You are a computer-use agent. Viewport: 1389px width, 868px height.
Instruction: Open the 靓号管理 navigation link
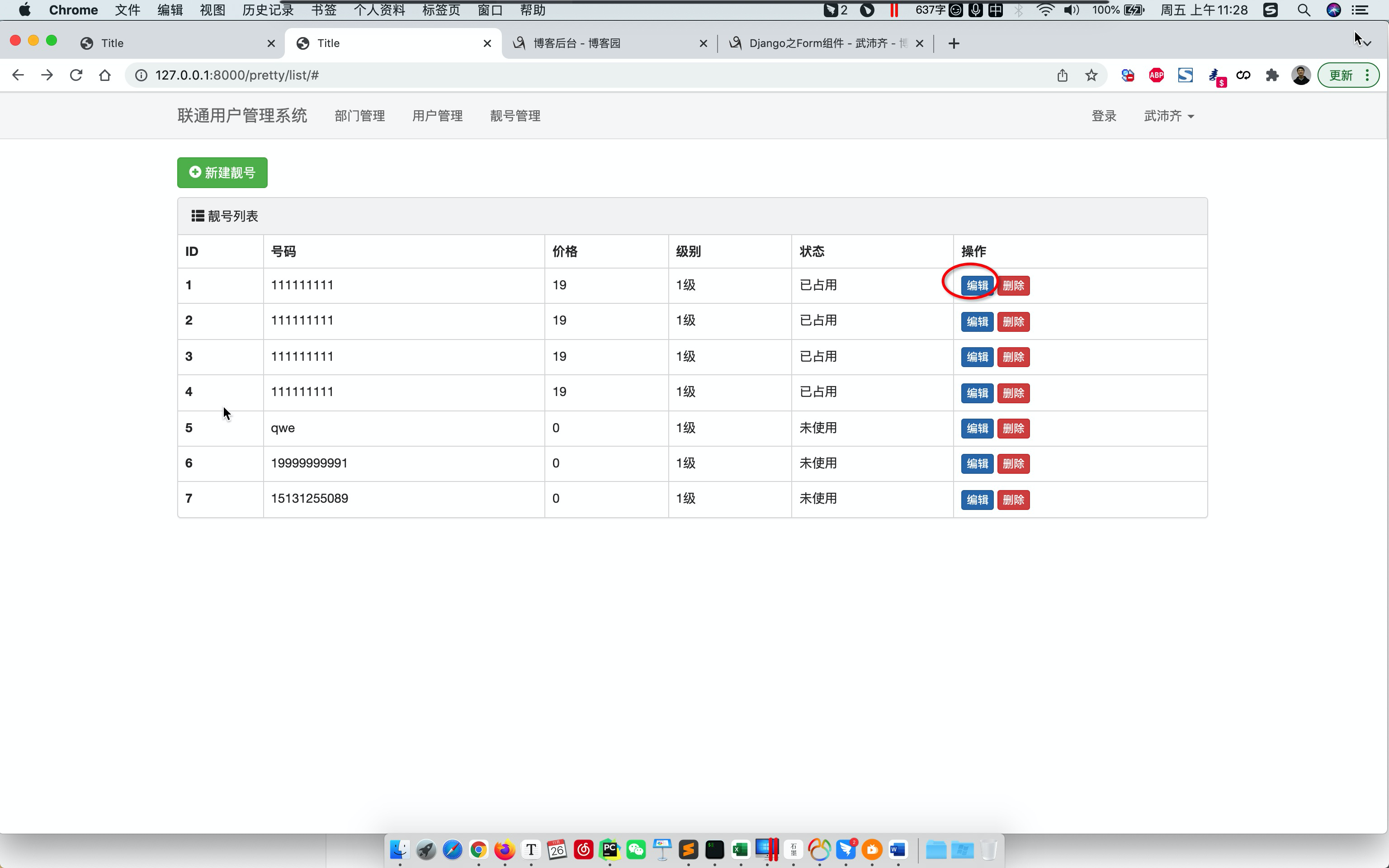tap(515, 116)
